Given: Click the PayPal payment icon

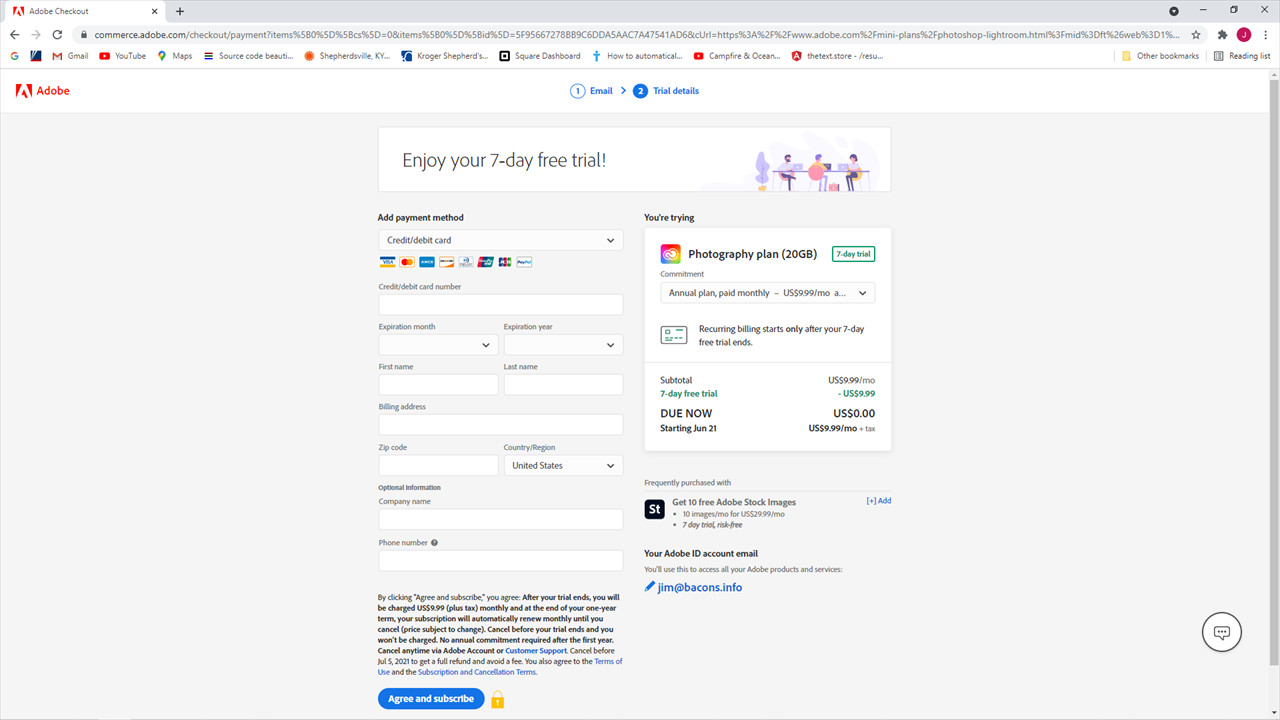Looking at the screenshot, I should [x=524, y=262].
